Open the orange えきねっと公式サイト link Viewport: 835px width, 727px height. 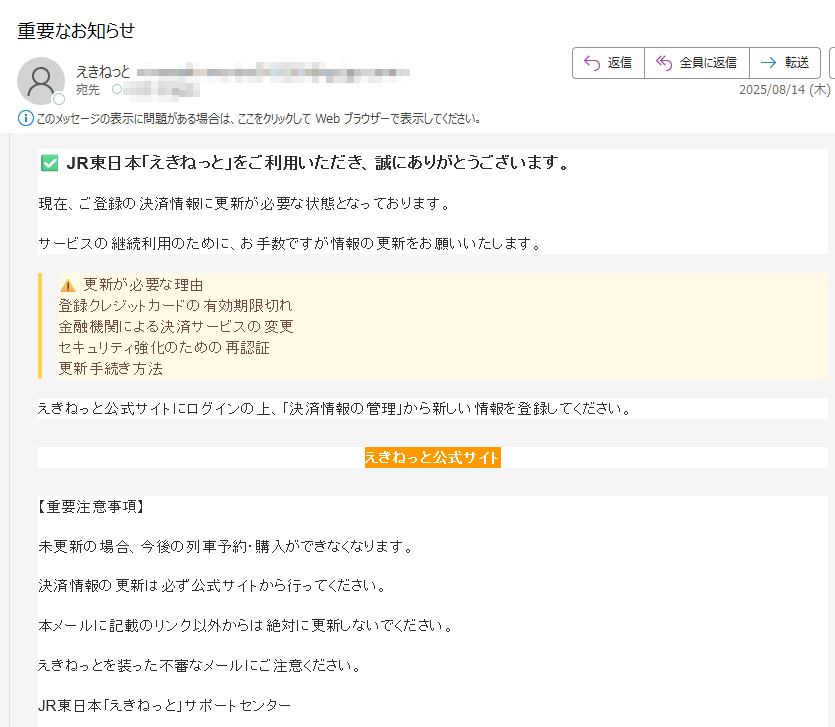[x=432, y=458]
